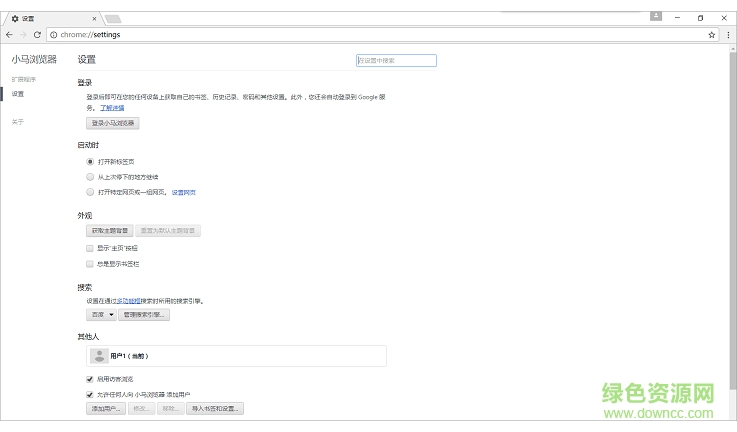Open the 设置网页 link
This screenshot has height=432, width=737.
(x=183, y=192)
